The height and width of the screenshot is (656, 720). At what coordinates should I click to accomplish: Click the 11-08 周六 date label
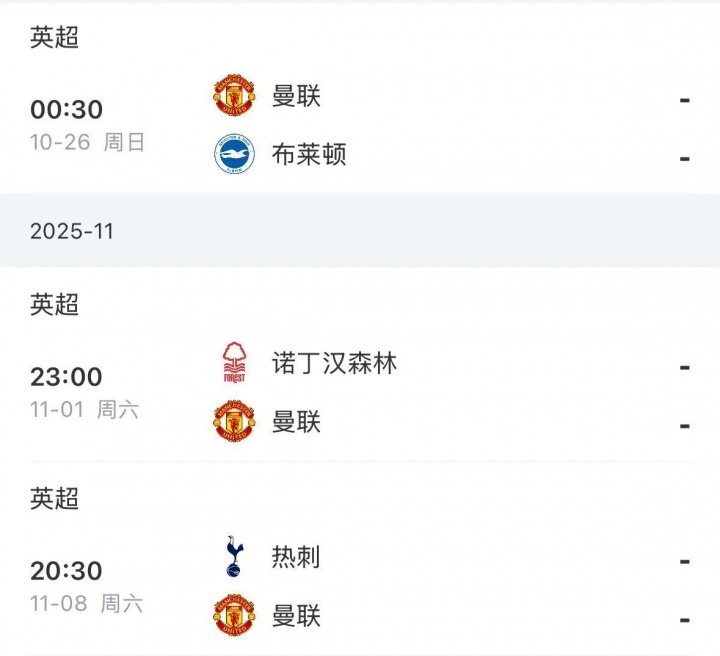click(87, 603)
